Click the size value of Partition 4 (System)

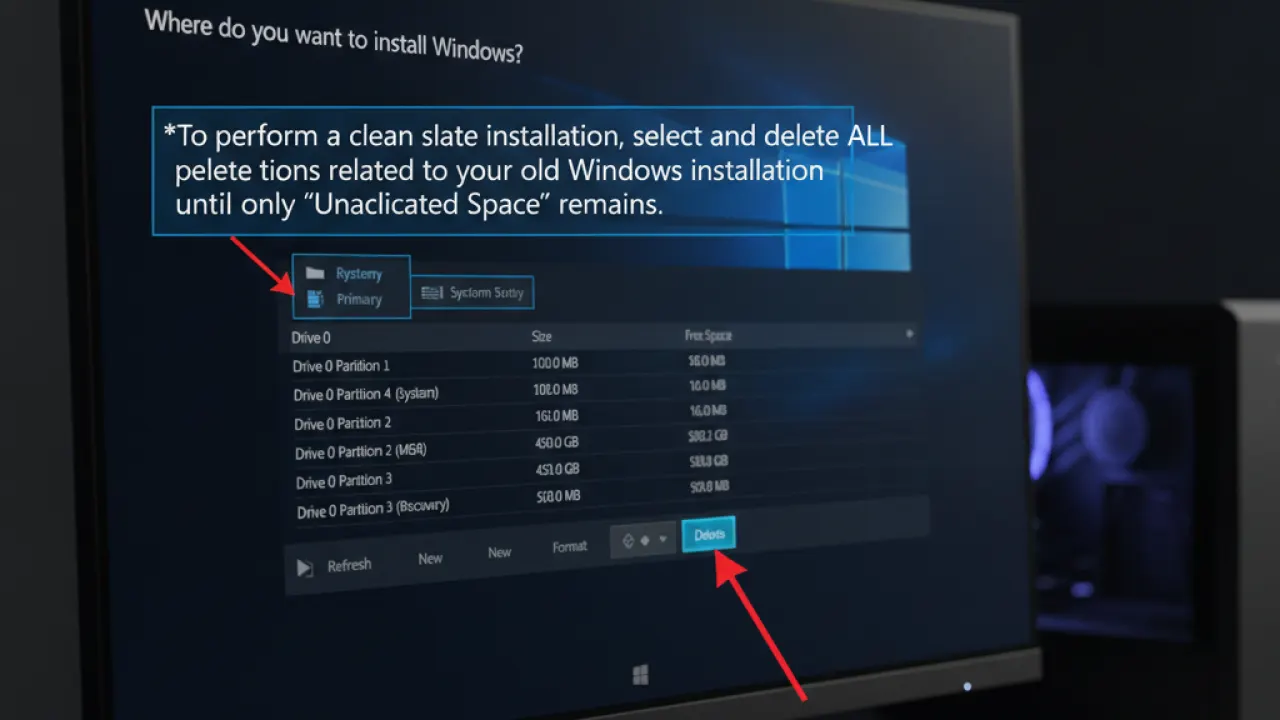[x=555, y=389]
